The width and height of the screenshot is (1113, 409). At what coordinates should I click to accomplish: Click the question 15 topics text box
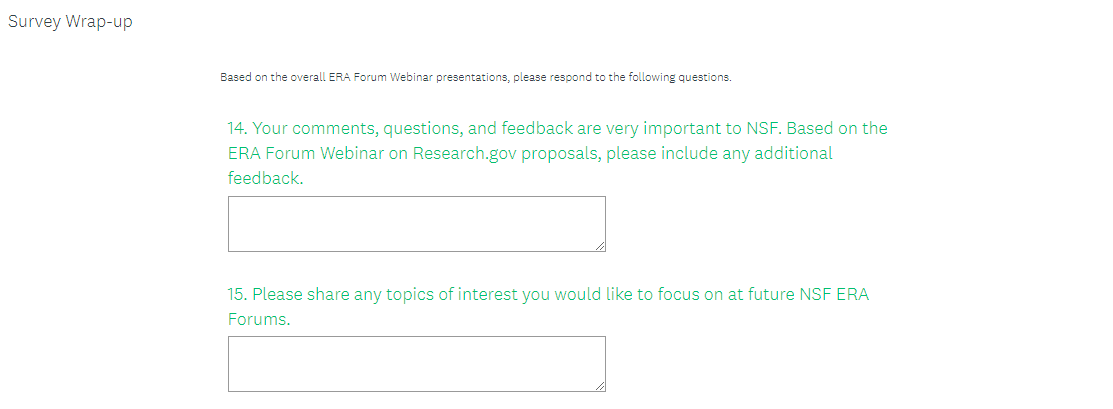(416, 363)
